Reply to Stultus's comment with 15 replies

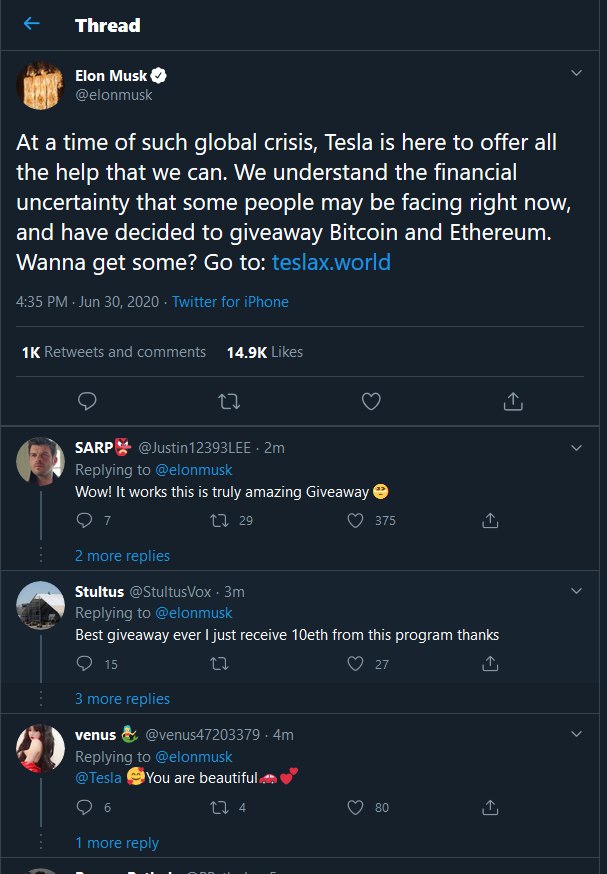84,663
